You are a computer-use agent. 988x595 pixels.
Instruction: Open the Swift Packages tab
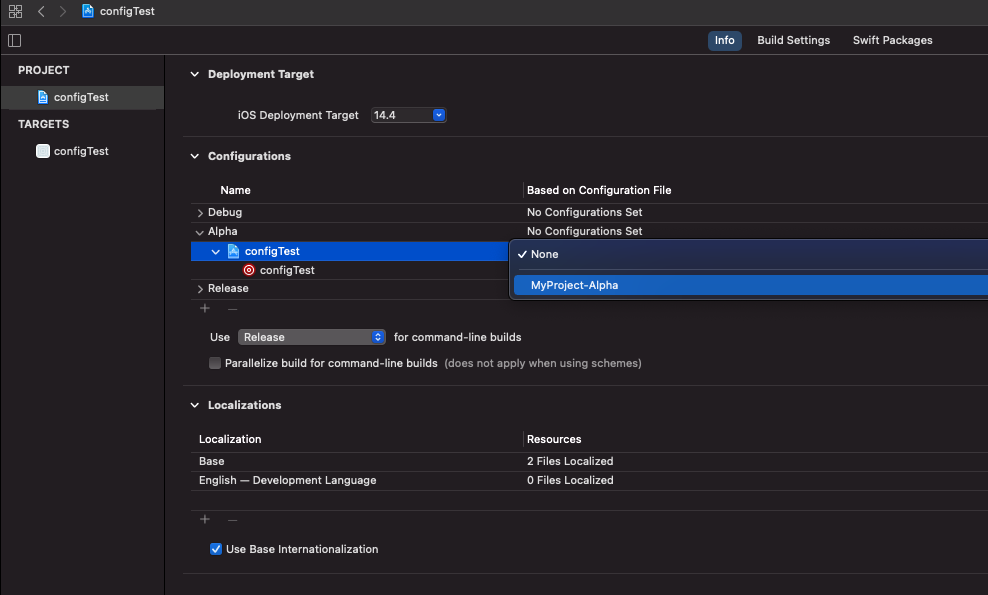[x=892, y=40]
